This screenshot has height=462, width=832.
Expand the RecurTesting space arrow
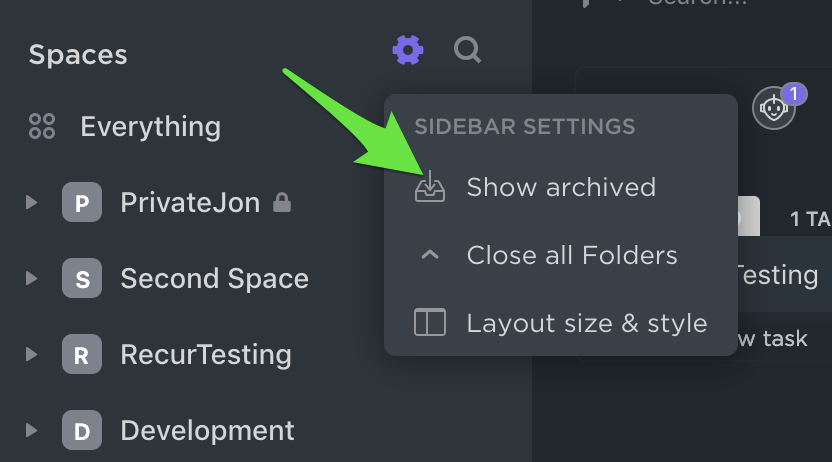pos(31,354)
